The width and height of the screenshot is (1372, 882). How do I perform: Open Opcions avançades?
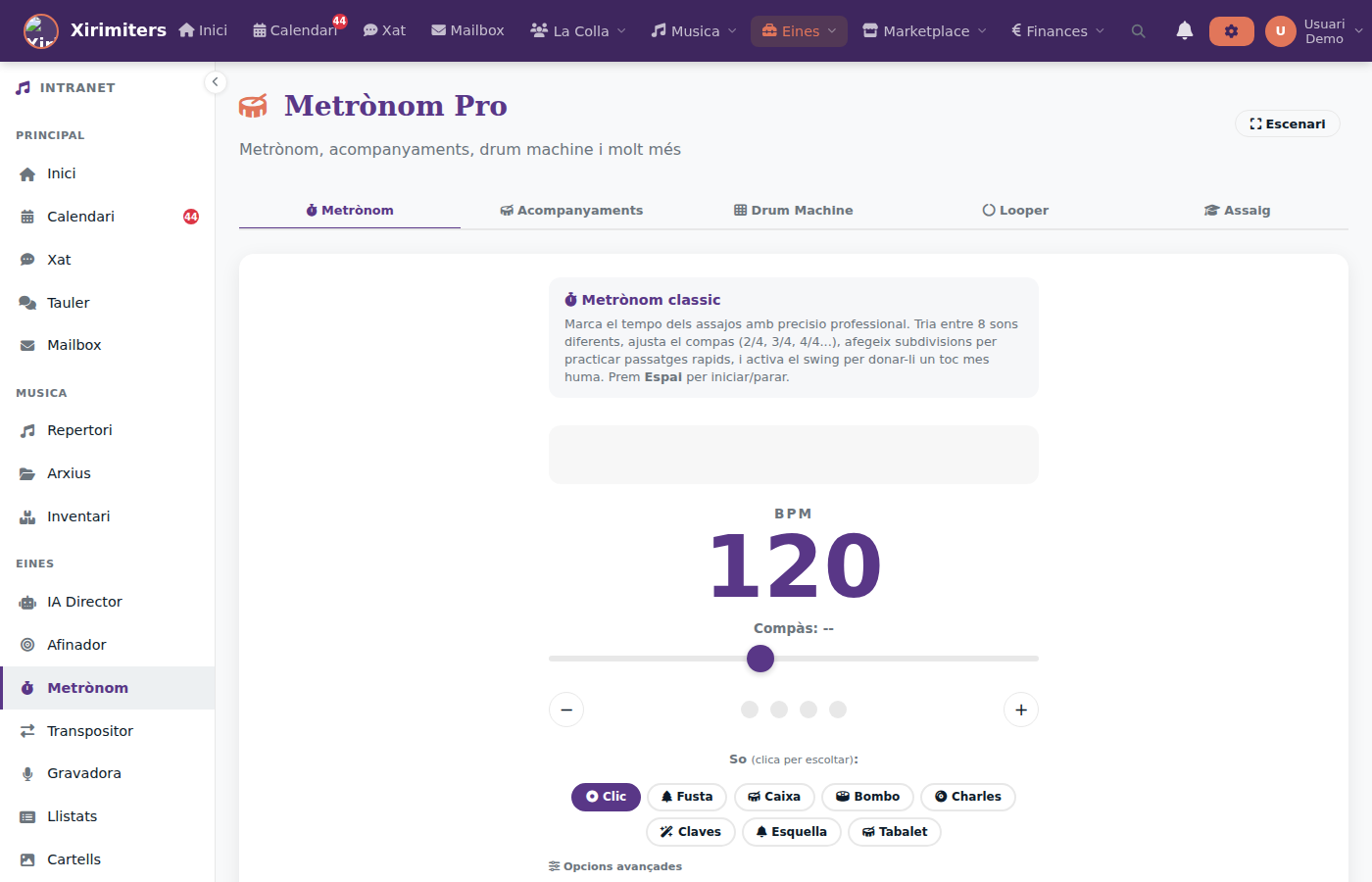point(615,865)
